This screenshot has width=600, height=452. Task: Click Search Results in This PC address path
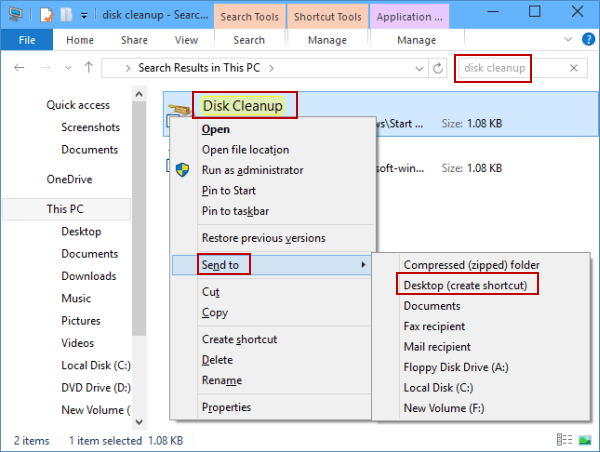pyautogui.click(x=199, y=68)
